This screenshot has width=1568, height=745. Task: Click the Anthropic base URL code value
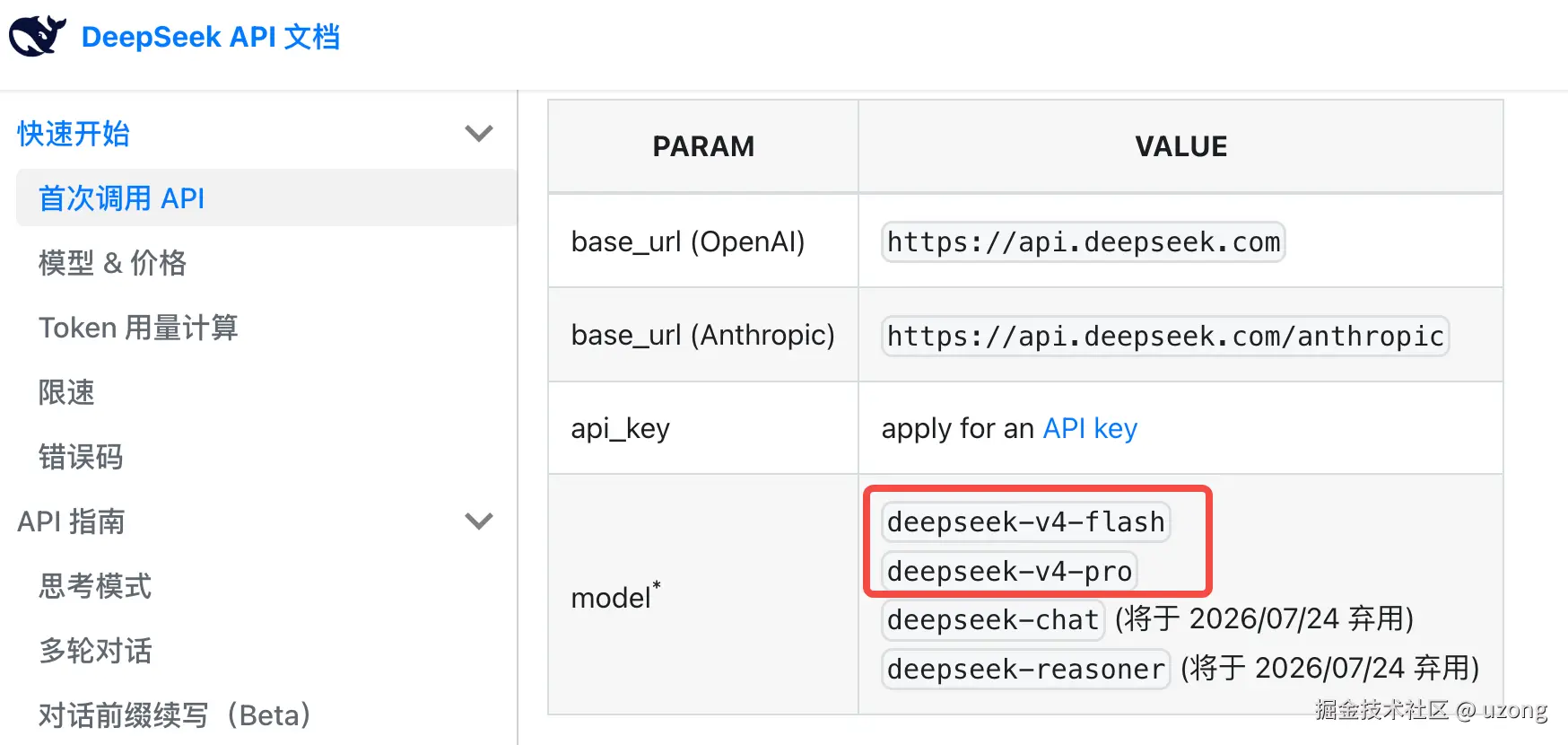[1164, 336]
